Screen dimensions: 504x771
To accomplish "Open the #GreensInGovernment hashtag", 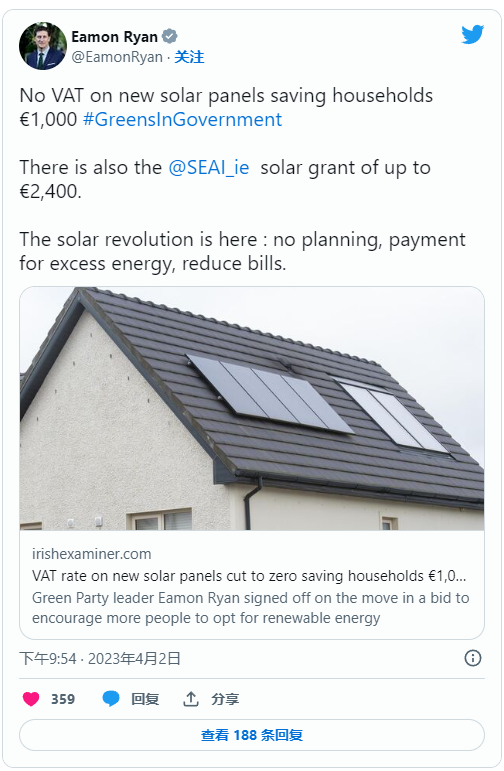I will click(182, 119).
